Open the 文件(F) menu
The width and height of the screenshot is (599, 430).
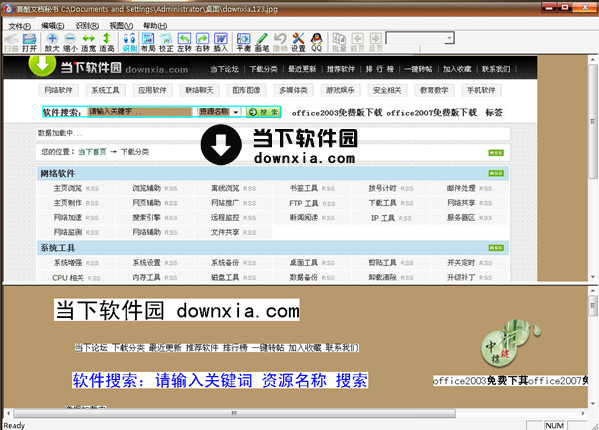(x=19, y=26)
